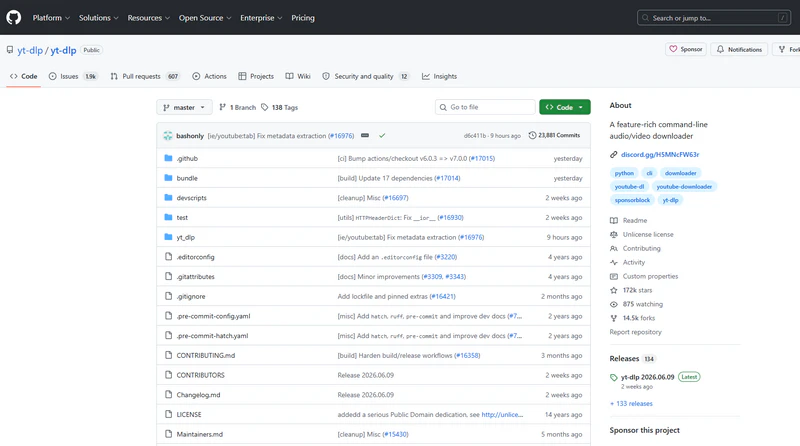Open .pre-commit-hatch.yaml file
The image size is (800, 446).
tap(212, 336)
